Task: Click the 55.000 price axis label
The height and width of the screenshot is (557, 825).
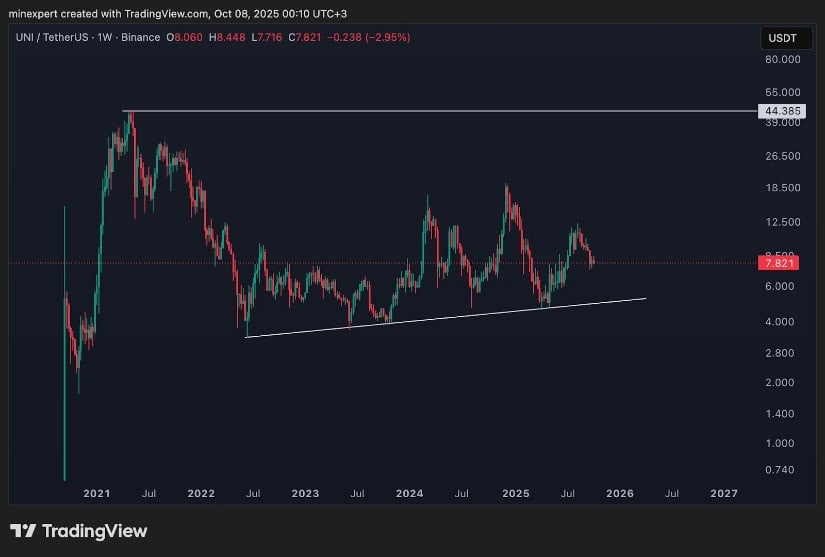Action: tap(782, 92)
